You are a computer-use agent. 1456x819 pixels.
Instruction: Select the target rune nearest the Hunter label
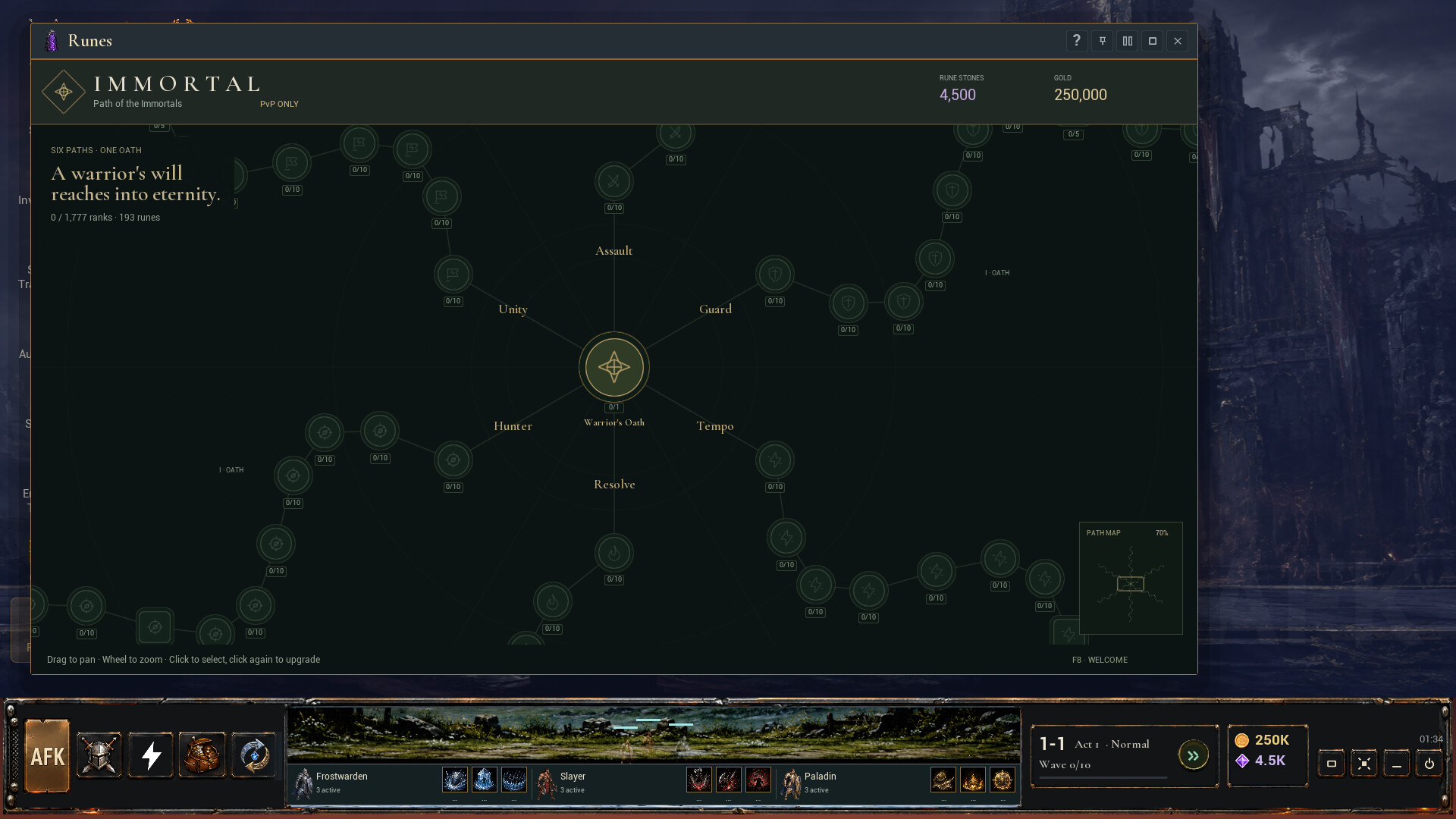[x=453, y=460]
